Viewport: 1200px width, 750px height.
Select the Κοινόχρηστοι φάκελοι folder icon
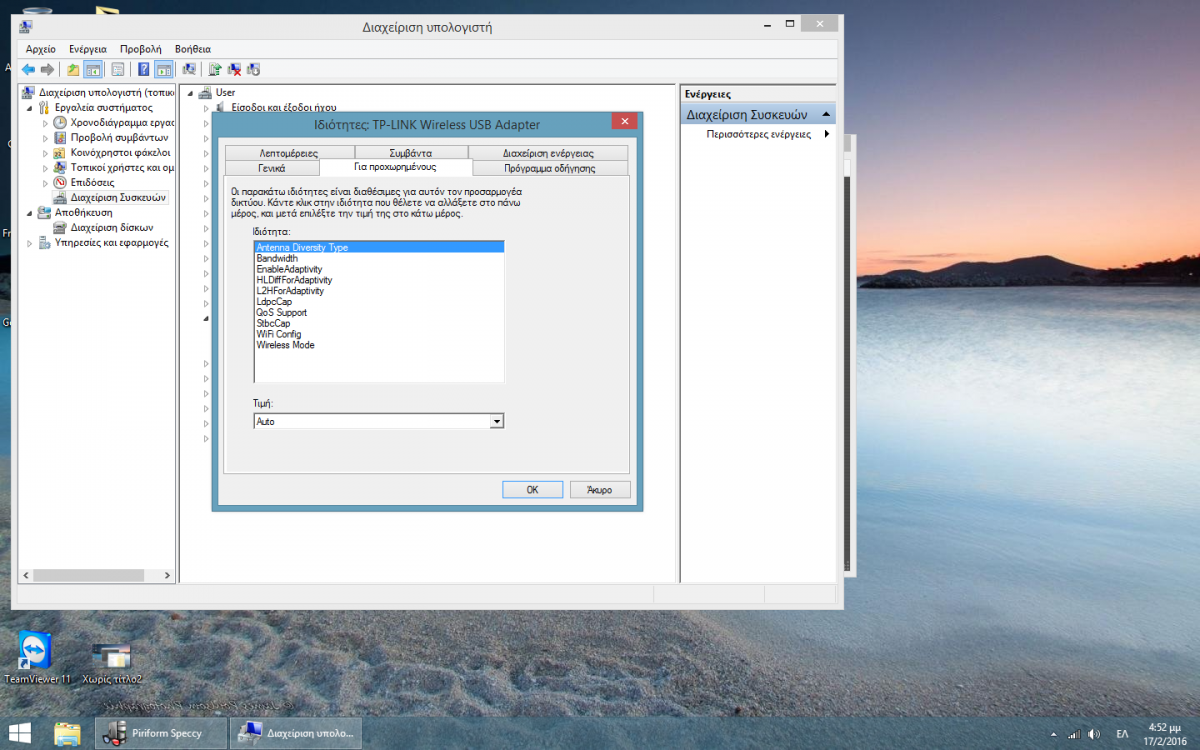[61, 153]
